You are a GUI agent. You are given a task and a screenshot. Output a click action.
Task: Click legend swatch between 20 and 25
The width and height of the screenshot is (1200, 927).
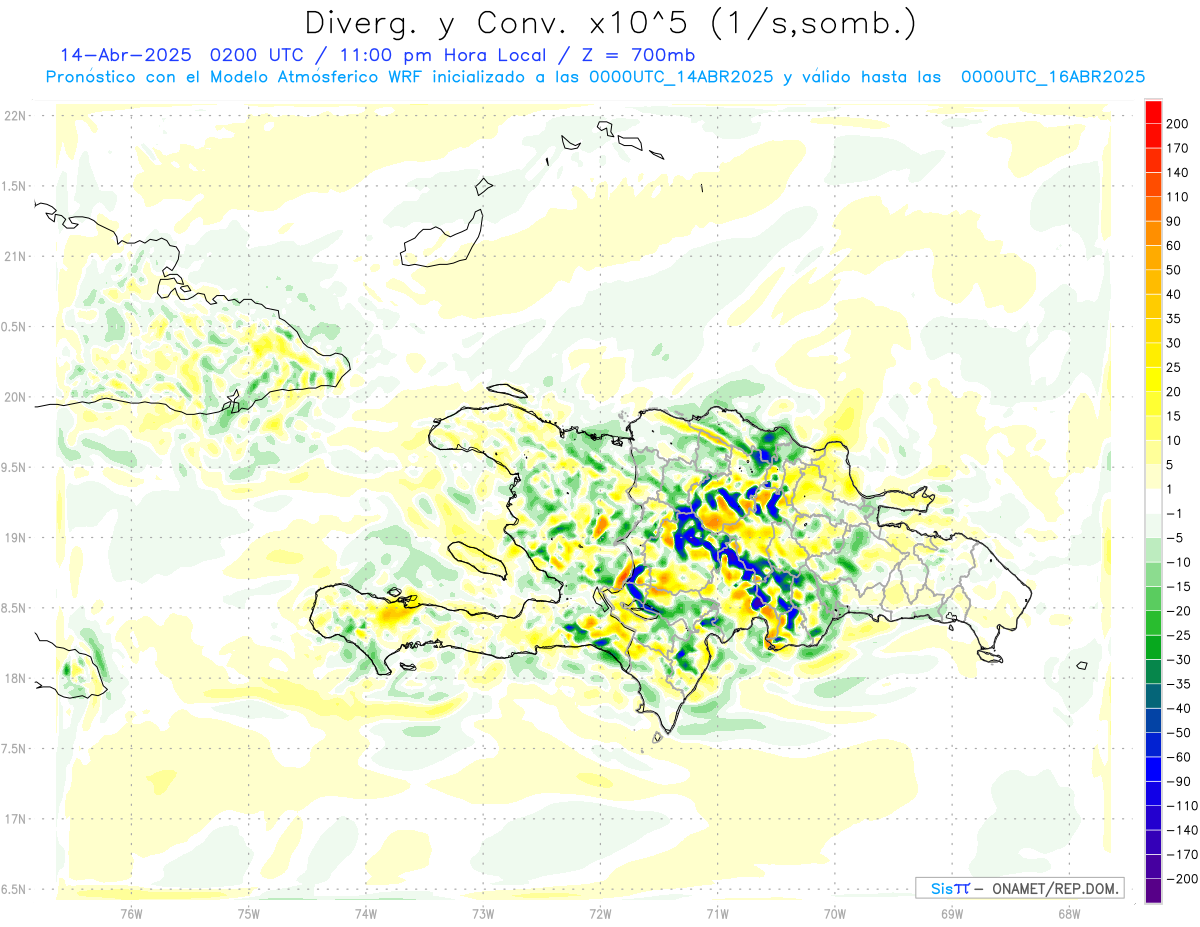[1154, 380]
